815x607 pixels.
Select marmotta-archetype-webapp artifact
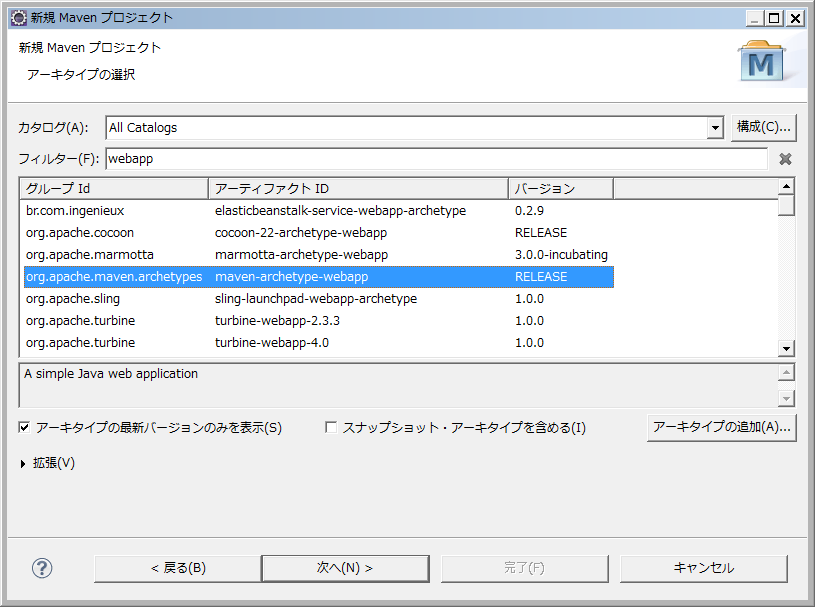pos(301,255)
